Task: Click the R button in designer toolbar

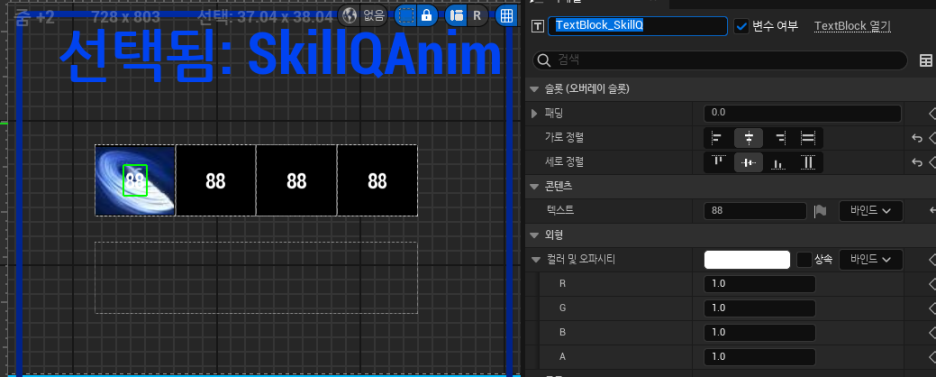Action: pos(477,16)
